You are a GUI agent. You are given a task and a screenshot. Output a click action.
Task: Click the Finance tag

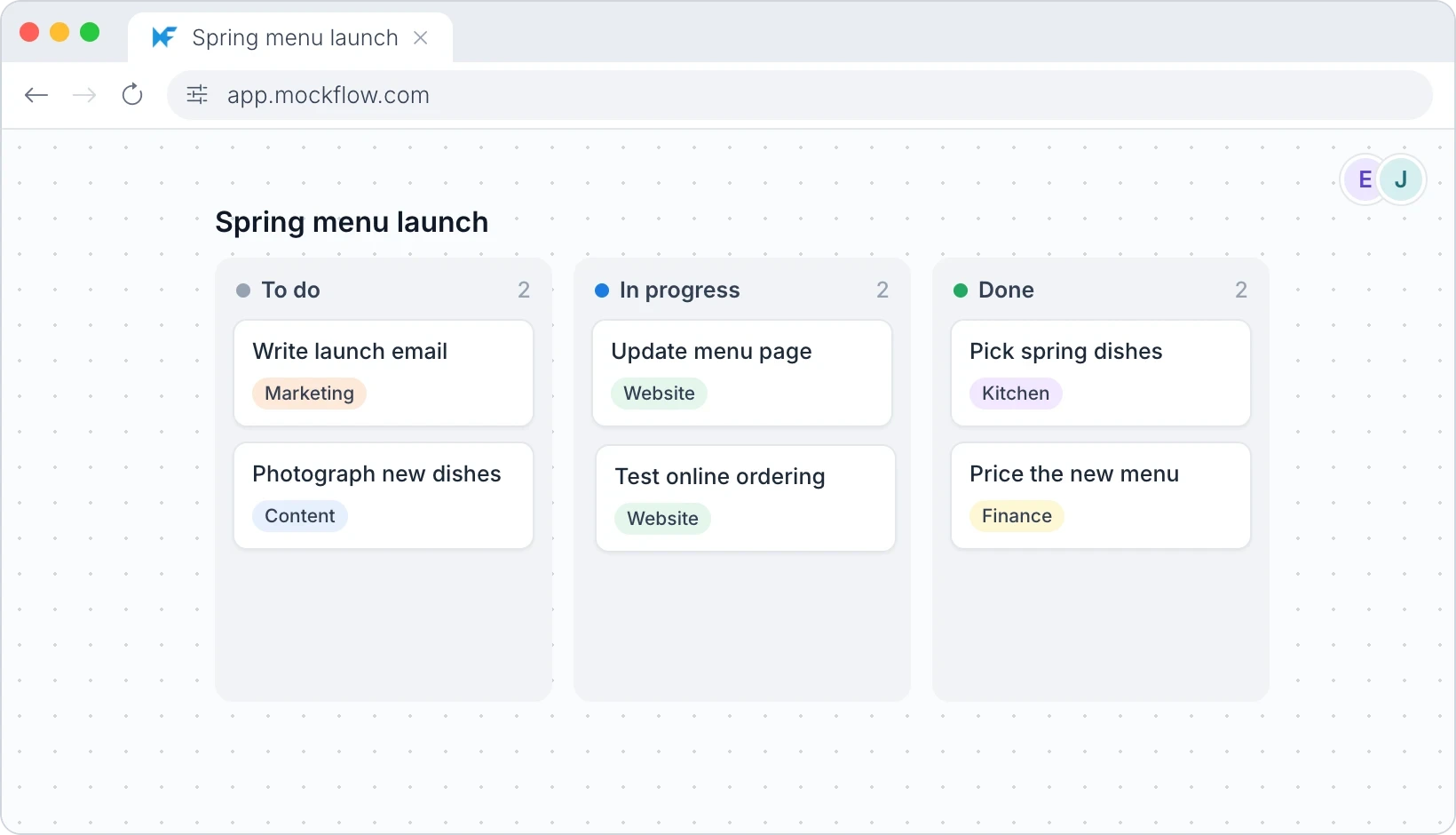pyautogui.click(x=1017, y=516)
